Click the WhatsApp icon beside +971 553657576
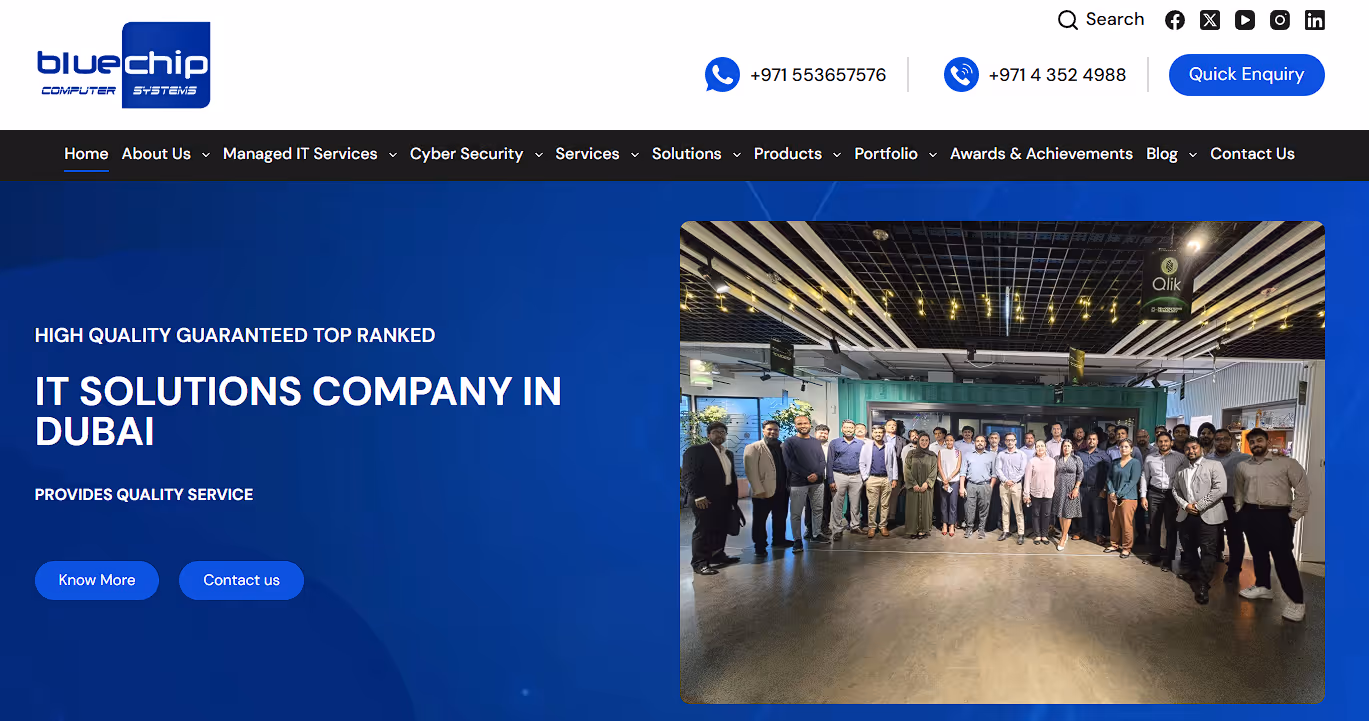The width and height of the screenshot is (1369, 721). [x=722, y=75]
